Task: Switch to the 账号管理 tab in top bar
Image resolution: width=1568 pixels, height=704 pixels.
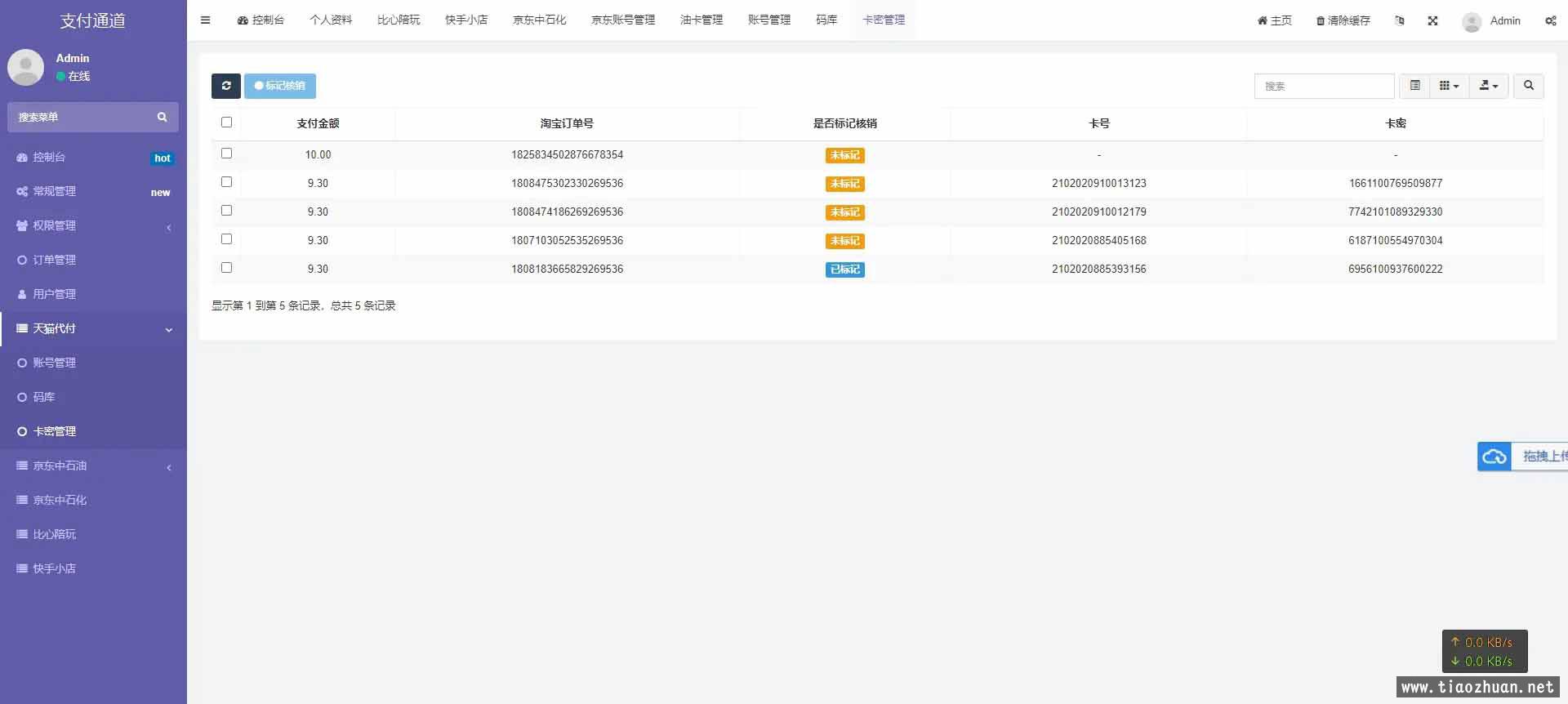Action: (x=769, y=20)
